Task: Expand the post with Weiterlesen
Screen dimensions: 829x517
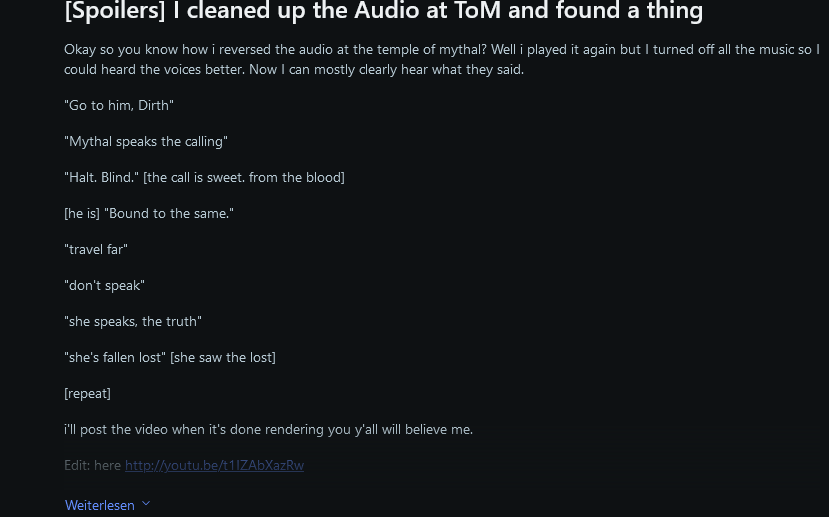Action: [x=99, y=505]
